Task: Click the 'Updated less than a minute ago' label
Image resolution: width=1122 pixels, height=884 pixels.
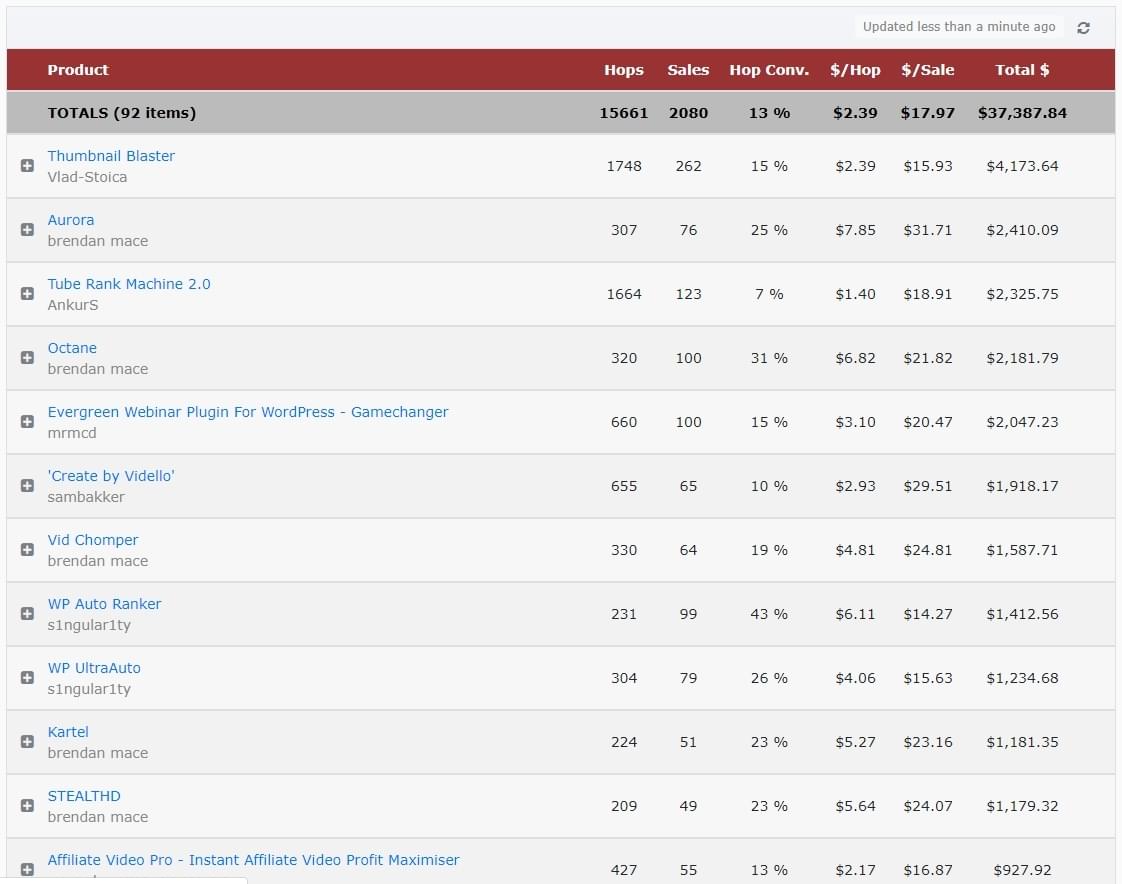Action: (x=959, y=27)
